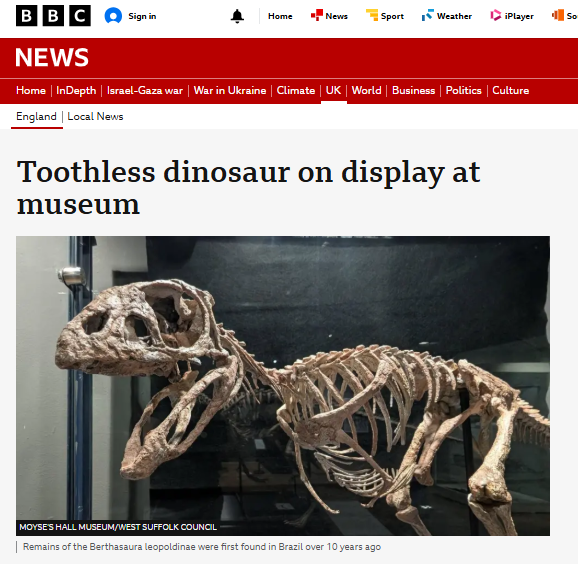The height and width of the screenshot is (564, 578).
Task: Click the blue account avatar icon
Action: coord(113,16)
